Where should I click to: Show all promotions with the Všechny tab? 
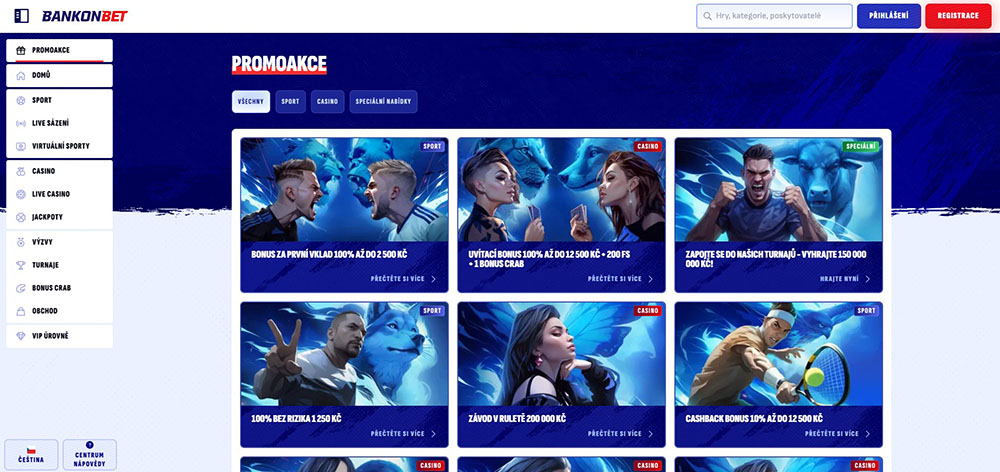coord(250,102)
